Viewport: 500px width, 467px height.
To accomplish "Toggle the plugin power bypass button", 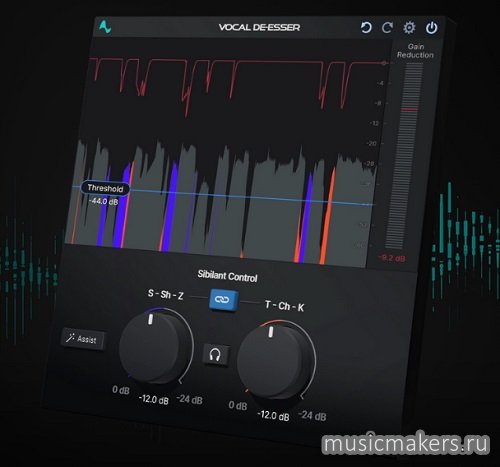I will (432, 28).
